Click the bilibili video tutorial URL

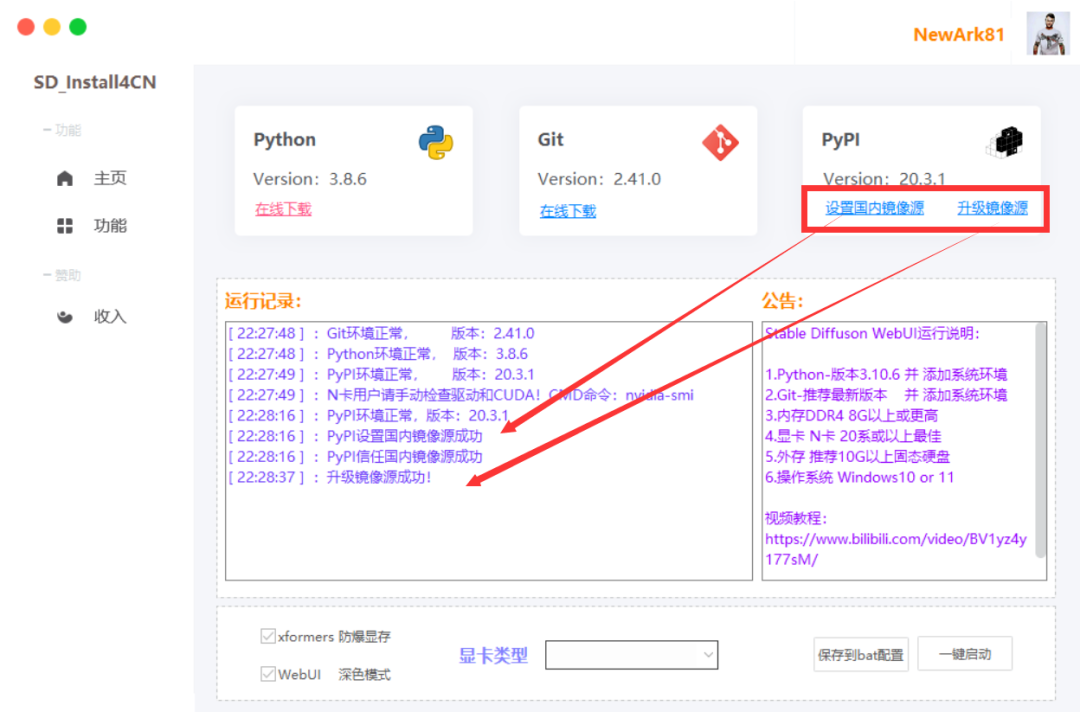click(895, 549)
